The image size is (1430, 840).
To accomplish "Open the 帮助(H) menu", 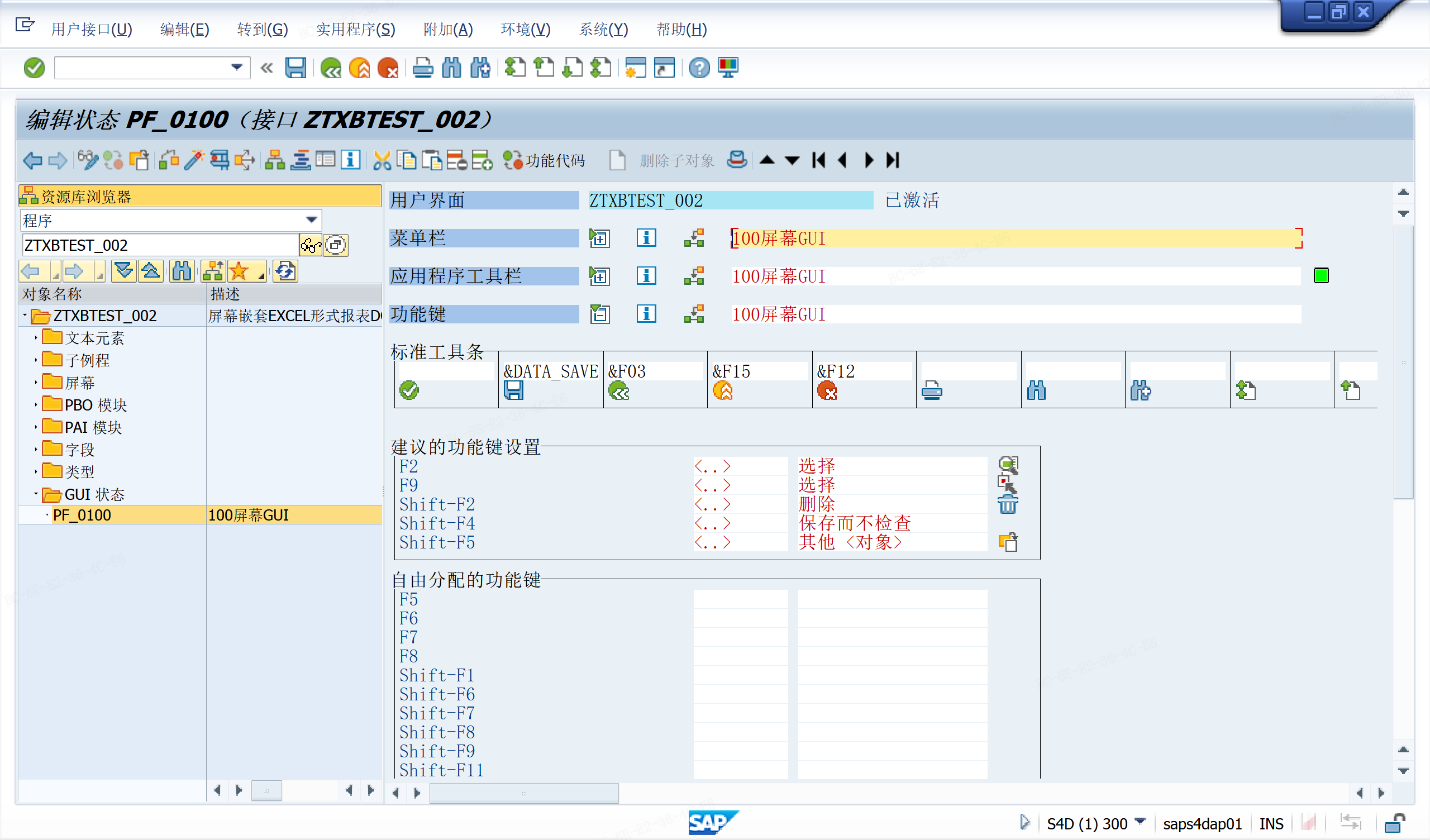I will point(681,30).
